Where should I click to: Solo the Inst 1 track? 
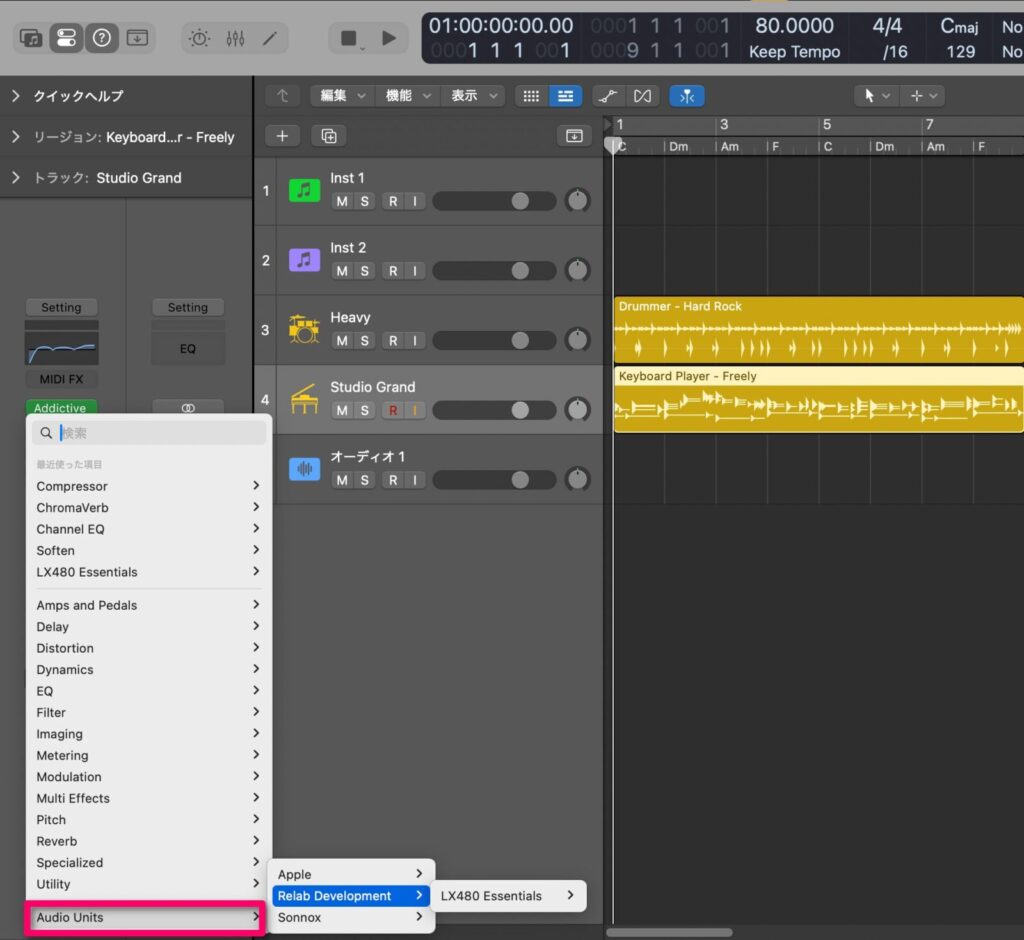click(364, 201)
